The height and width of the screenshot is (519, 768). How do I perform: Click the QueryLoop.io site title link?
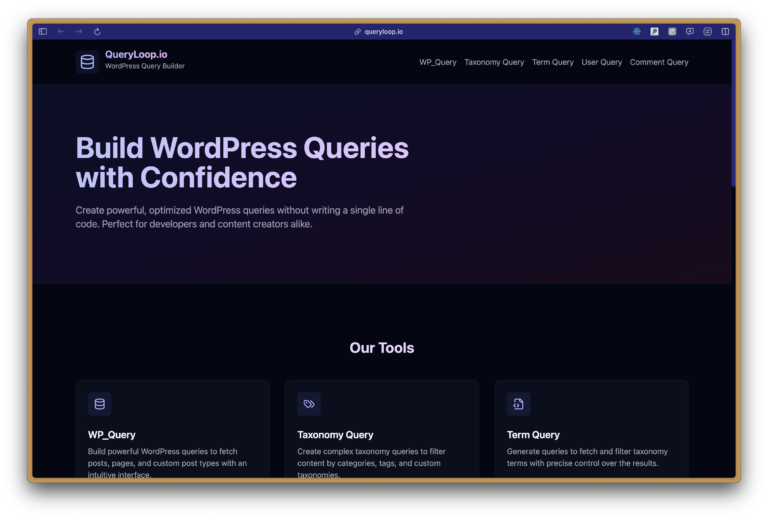coord(136,54)
